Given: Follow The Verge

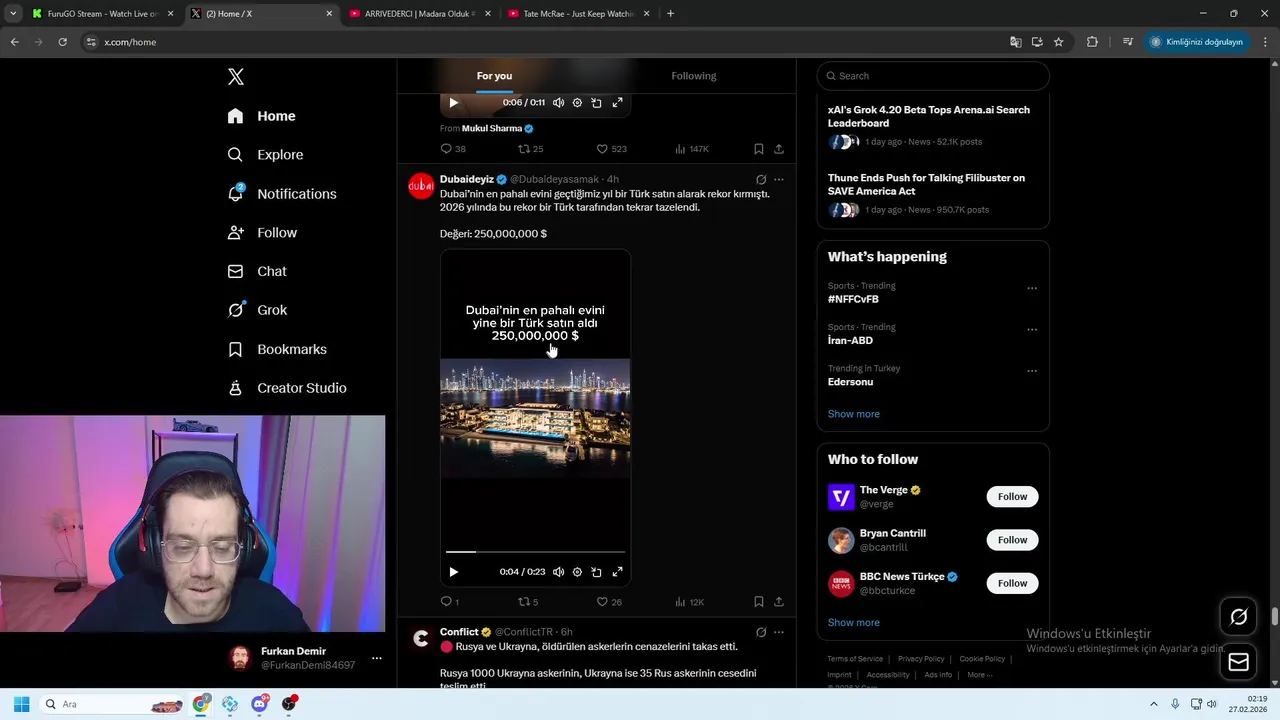Looking at the screenshot, I should (x=1012, y=497).
